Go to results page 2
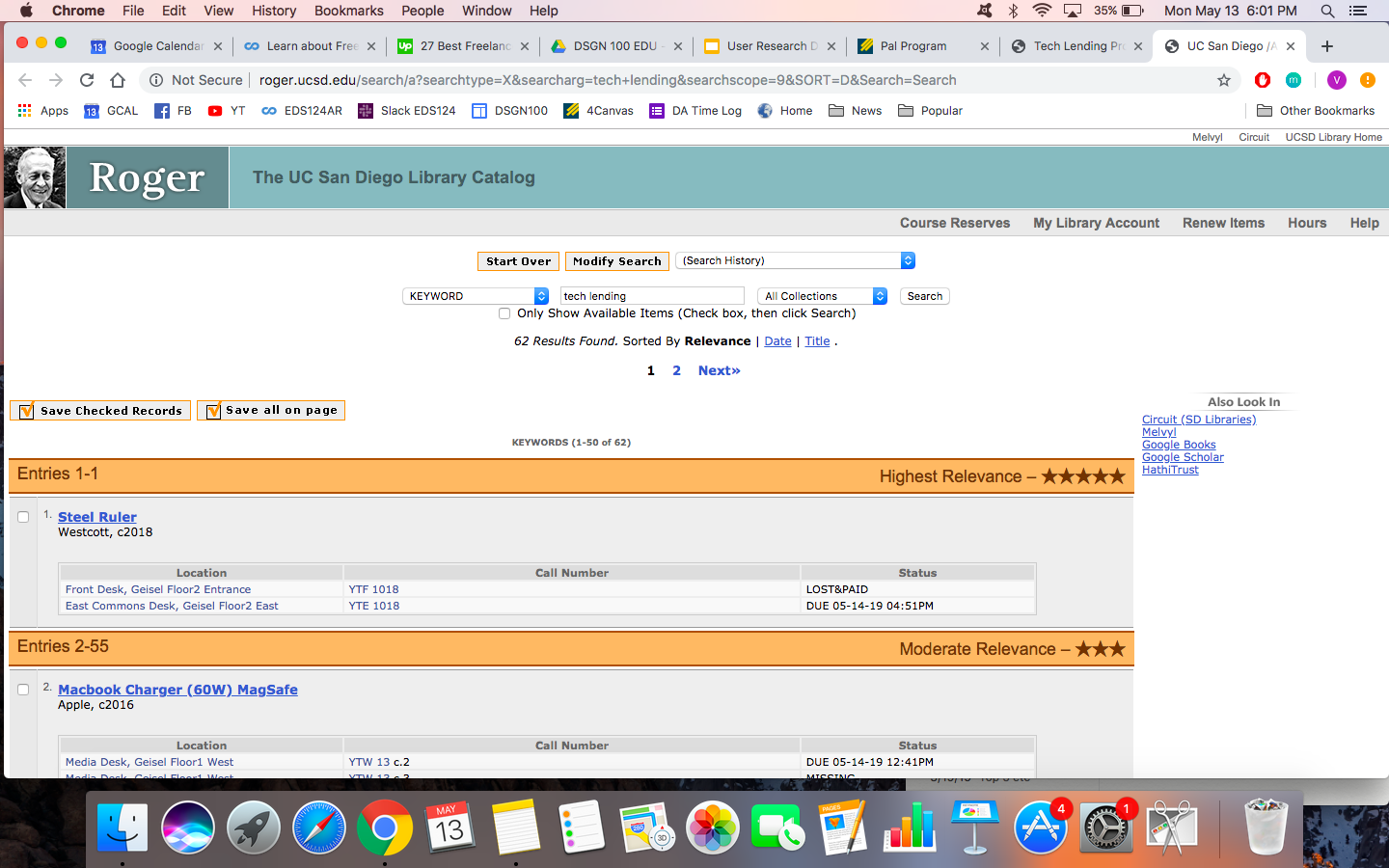1389x868 pixels. pyautogui.click(x=677, y=370)
